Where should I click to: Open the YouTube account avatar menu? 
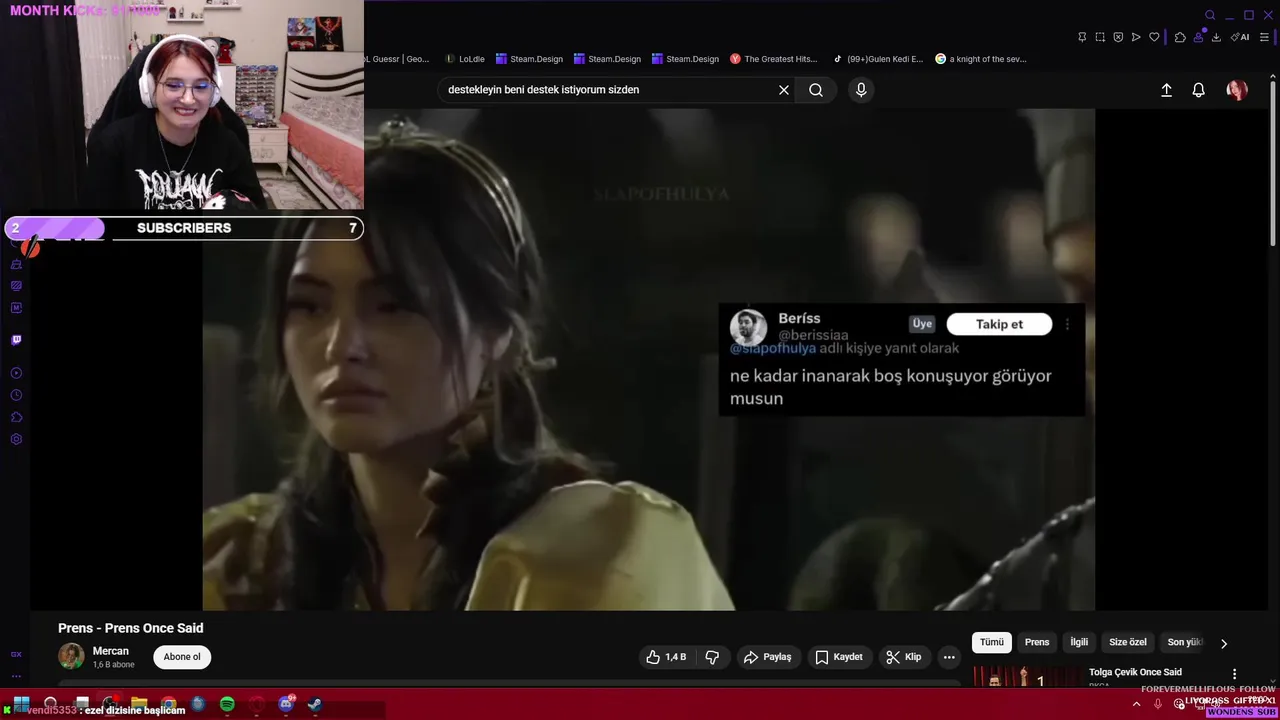pos(1237,90)
